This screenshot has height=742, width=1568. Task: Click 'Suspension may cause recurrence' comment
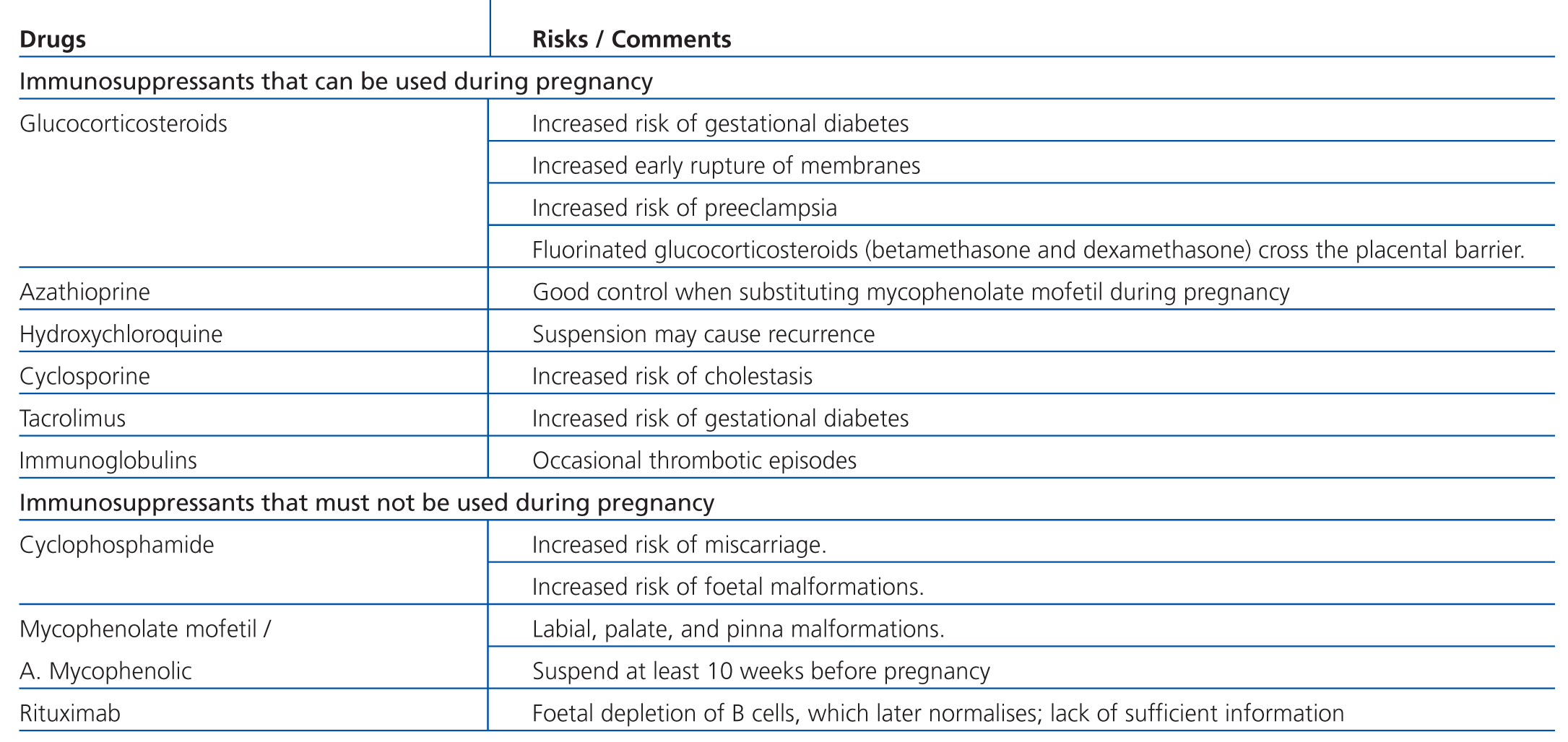pos(703,334)
